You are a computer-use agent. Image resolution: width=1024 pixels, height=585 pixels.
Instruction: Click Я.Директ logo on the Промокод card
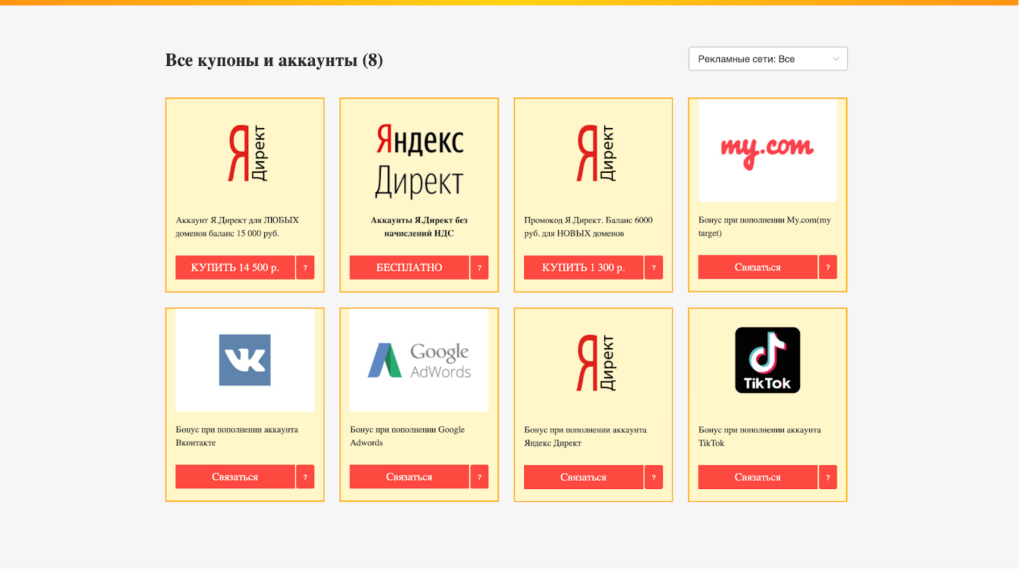point(596,153)
